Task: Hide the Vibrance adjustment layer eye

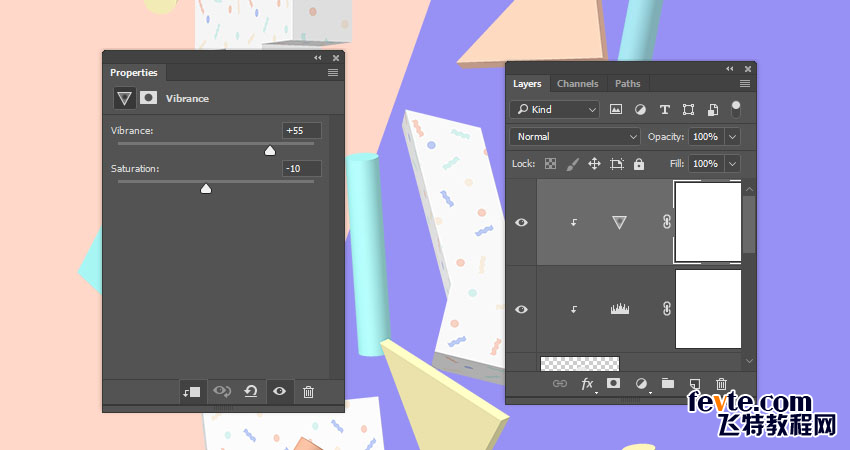Action: pyautogui.click(x=521, y=222)
